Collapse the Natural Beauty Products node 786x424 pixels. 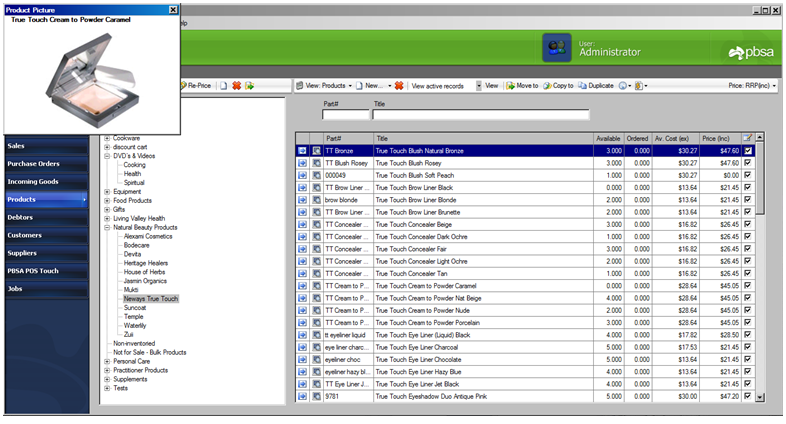(x=107, y=227)
